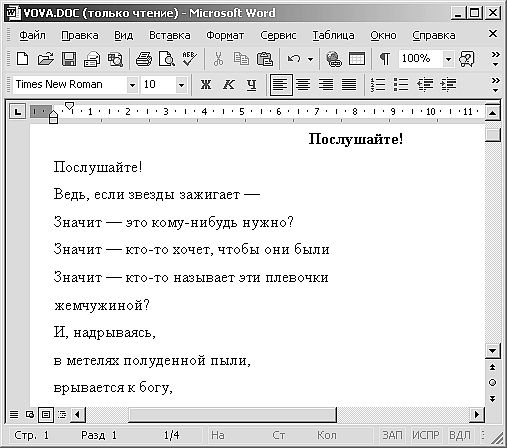Toggle show paragraph marks (¶)
Image resolution: width=507 pixels, height=448 pixels.
click(385, 59)
